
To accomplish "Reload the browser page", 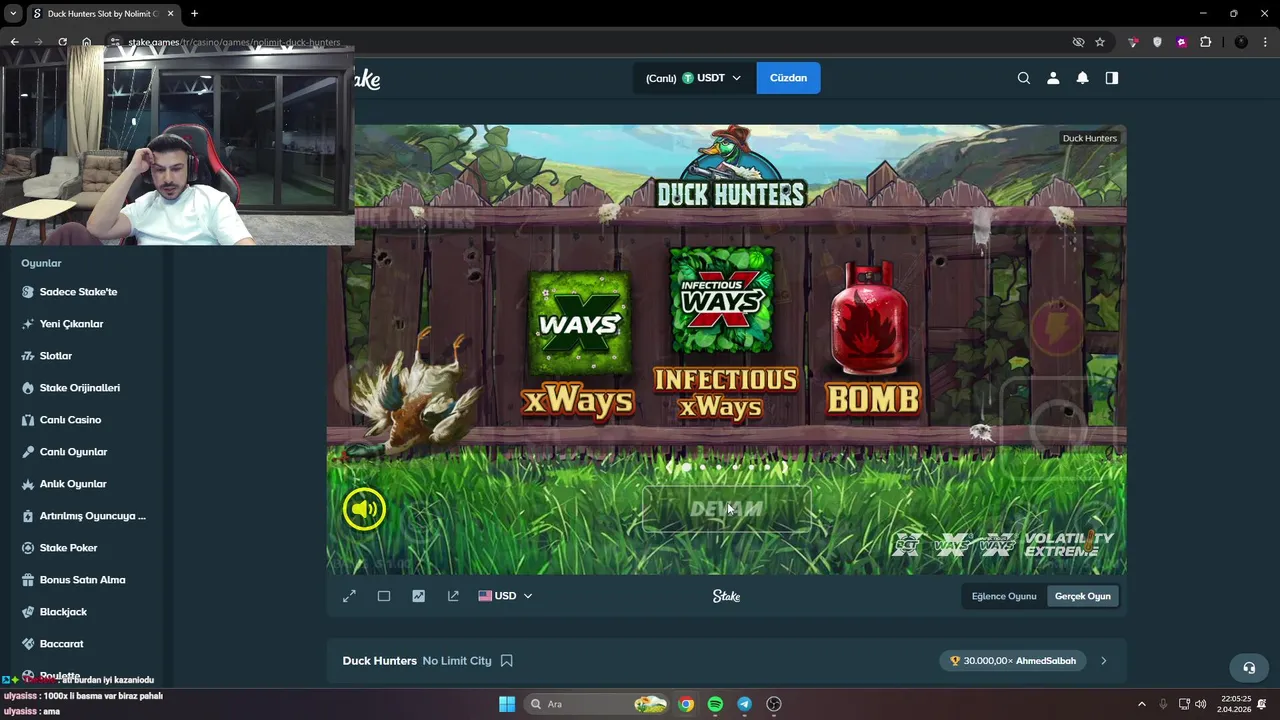I will (x=62, y=42).
